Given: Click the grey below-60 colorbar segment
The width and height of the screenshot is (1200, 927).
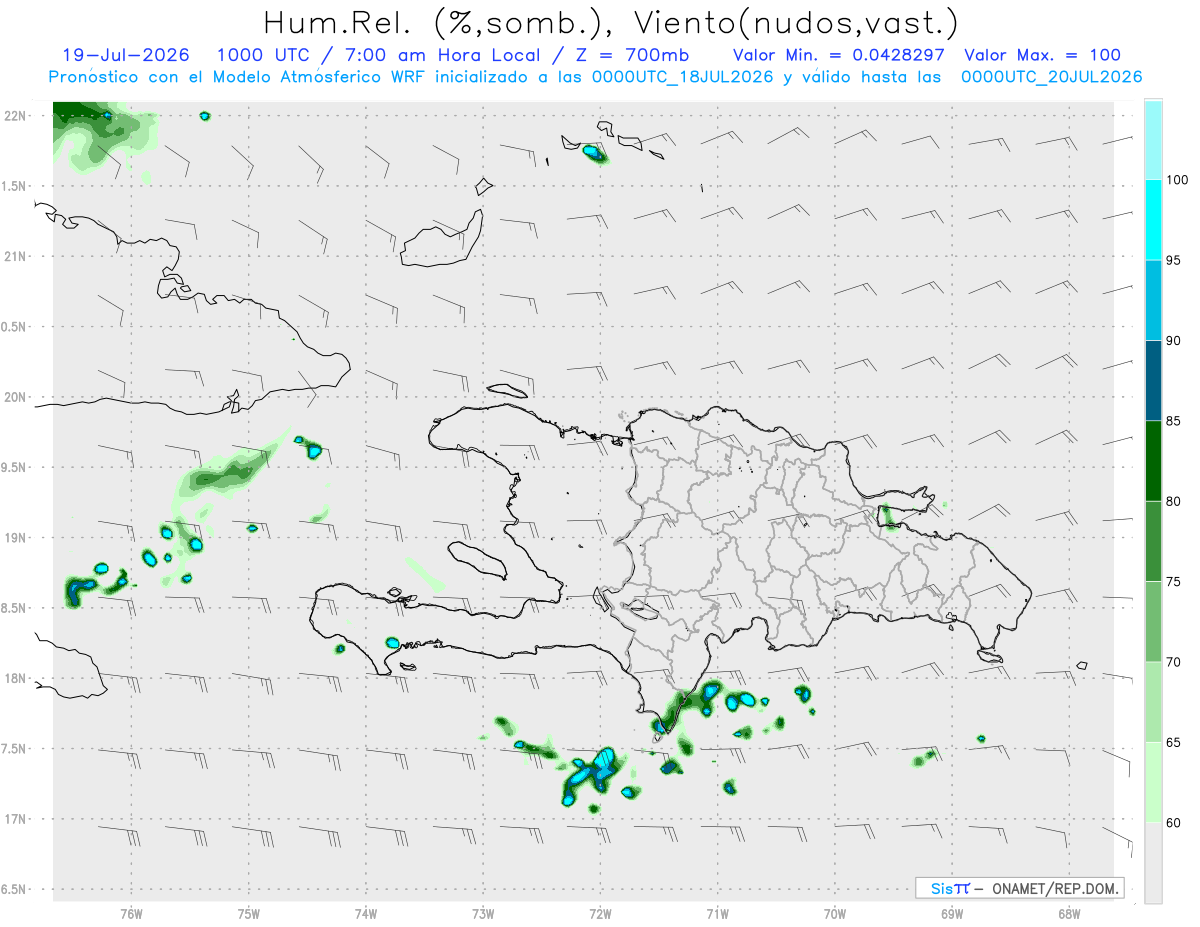Looking at the screenshot, I should coord(1152,862).
